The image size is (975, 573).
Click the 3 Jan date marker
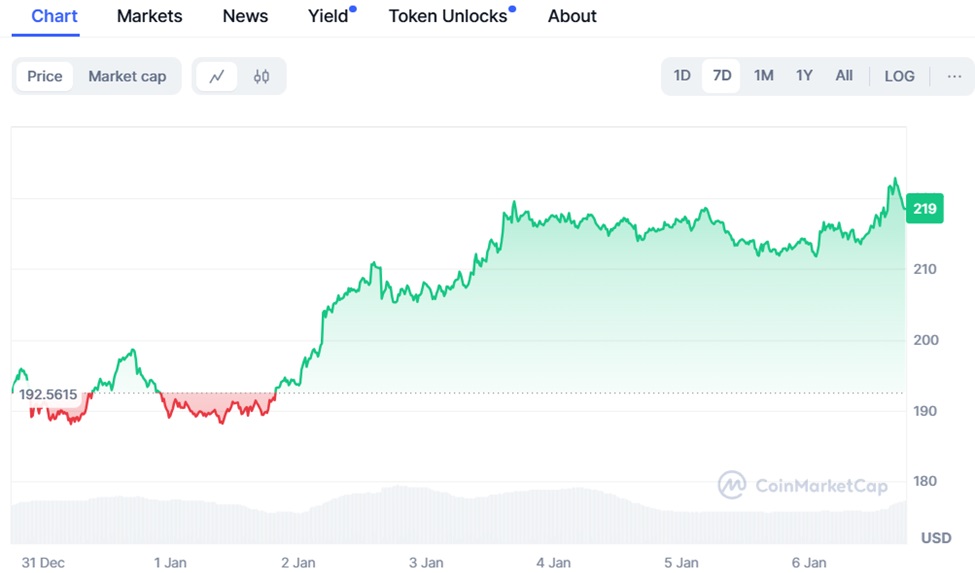pos(426,563)
